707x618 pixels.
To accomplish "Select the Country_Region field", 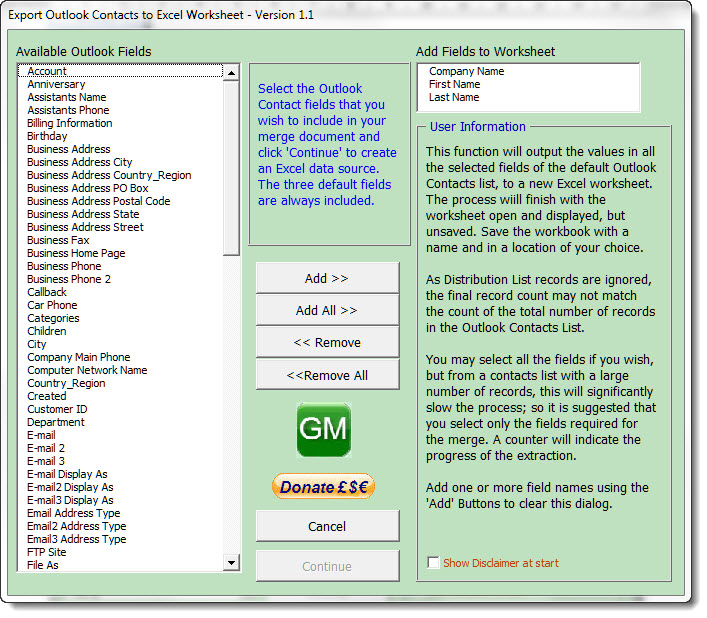I will click(120, 383).
